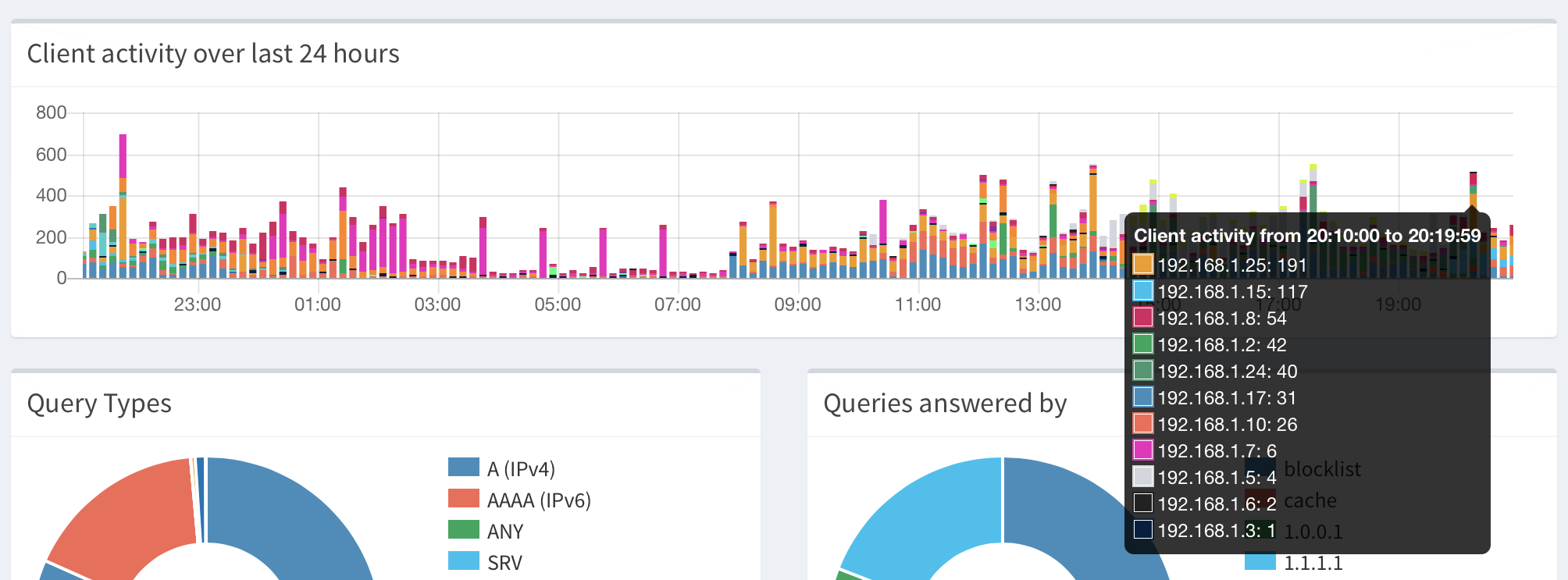1568x580 pixels.
Task: Click tooltip entry 192.168.1.10: 26
Action: click(x=1228, y=425)
